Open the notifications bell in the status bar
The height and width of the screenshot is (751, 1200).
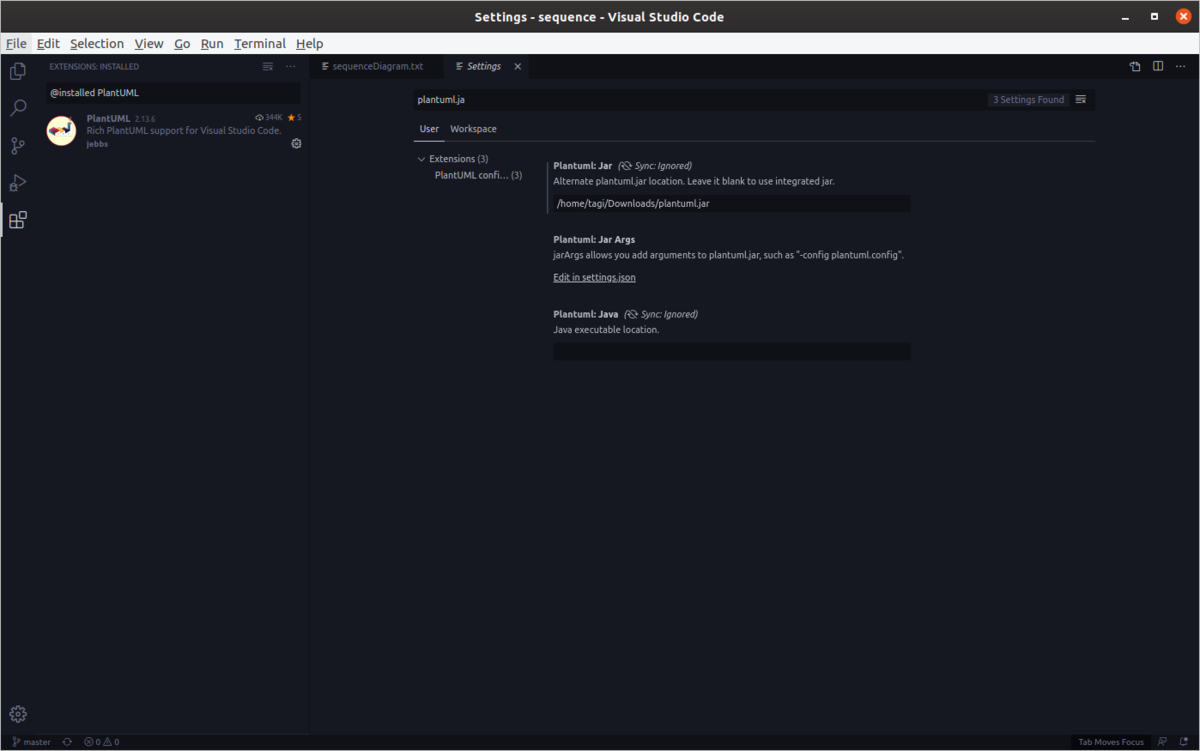click(1183, 742)
